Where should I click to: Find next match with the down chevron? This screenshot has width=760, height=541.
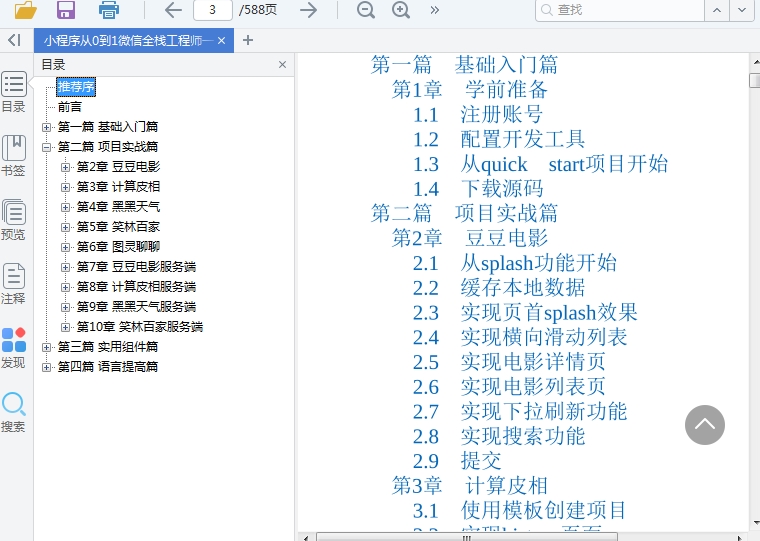pos(742,10)
